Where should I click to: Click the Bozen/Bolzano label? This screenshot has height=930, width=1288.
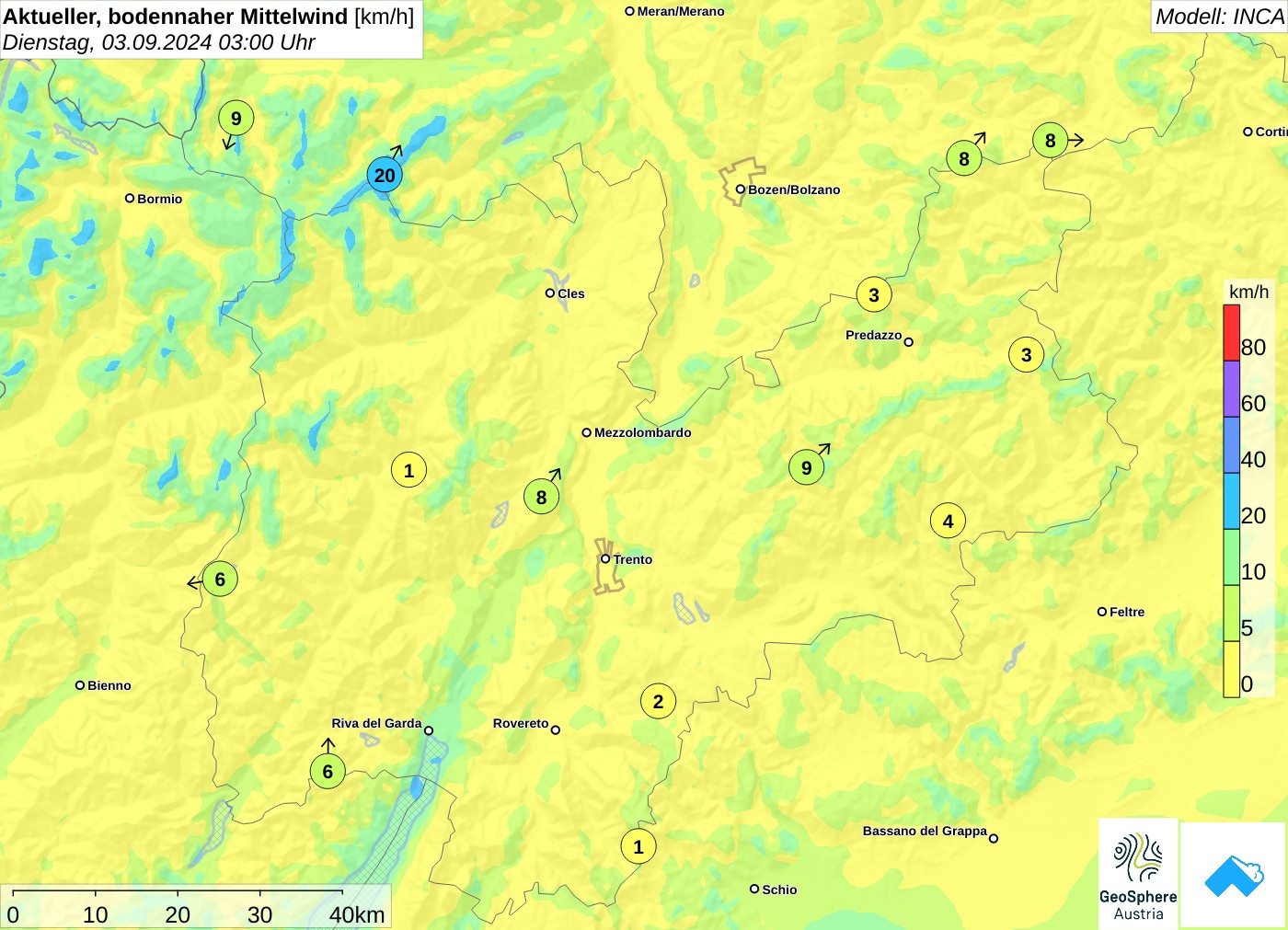pyautogui.click(x=794, y=189)
